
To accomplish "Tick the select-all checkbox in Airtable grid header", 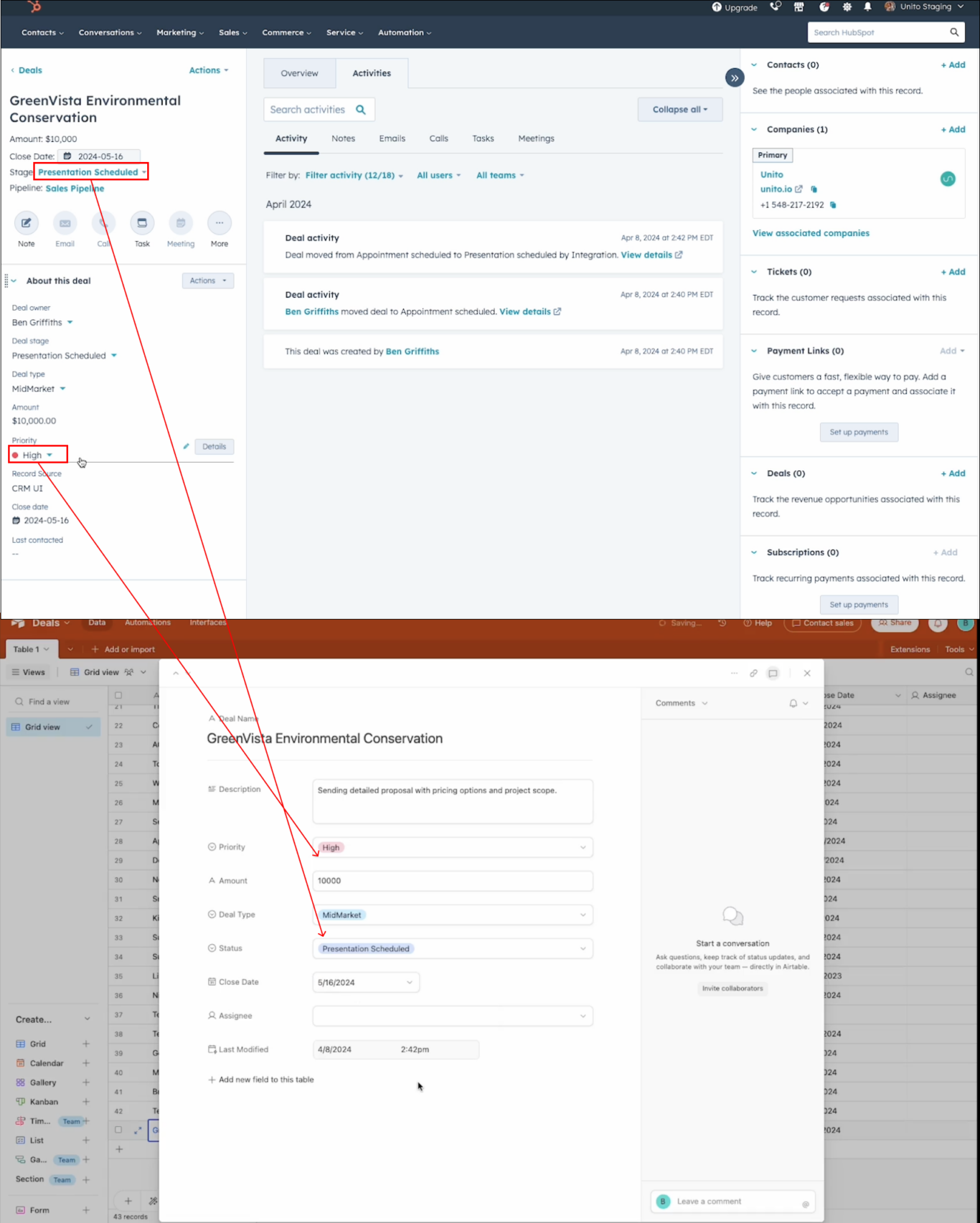I will coord(118,695).
